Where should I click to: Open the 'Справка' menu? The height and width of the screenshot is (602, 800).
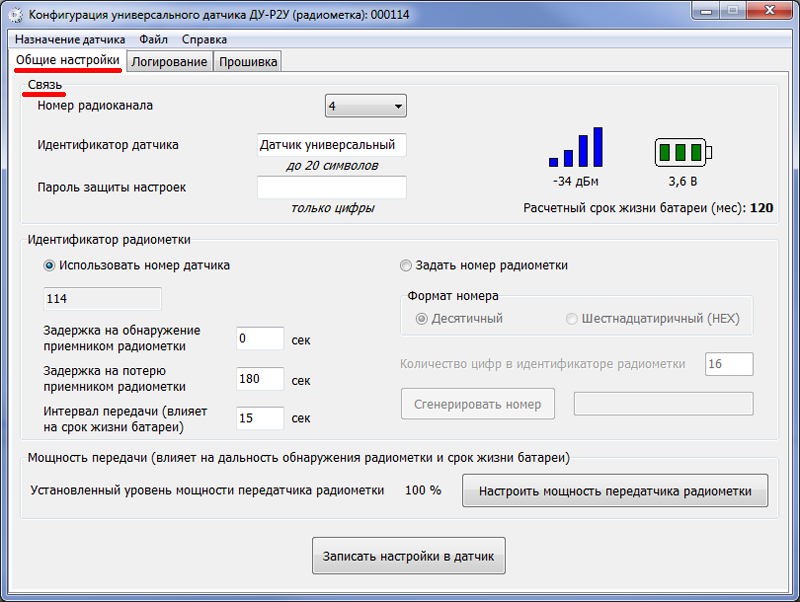(204, 39)
